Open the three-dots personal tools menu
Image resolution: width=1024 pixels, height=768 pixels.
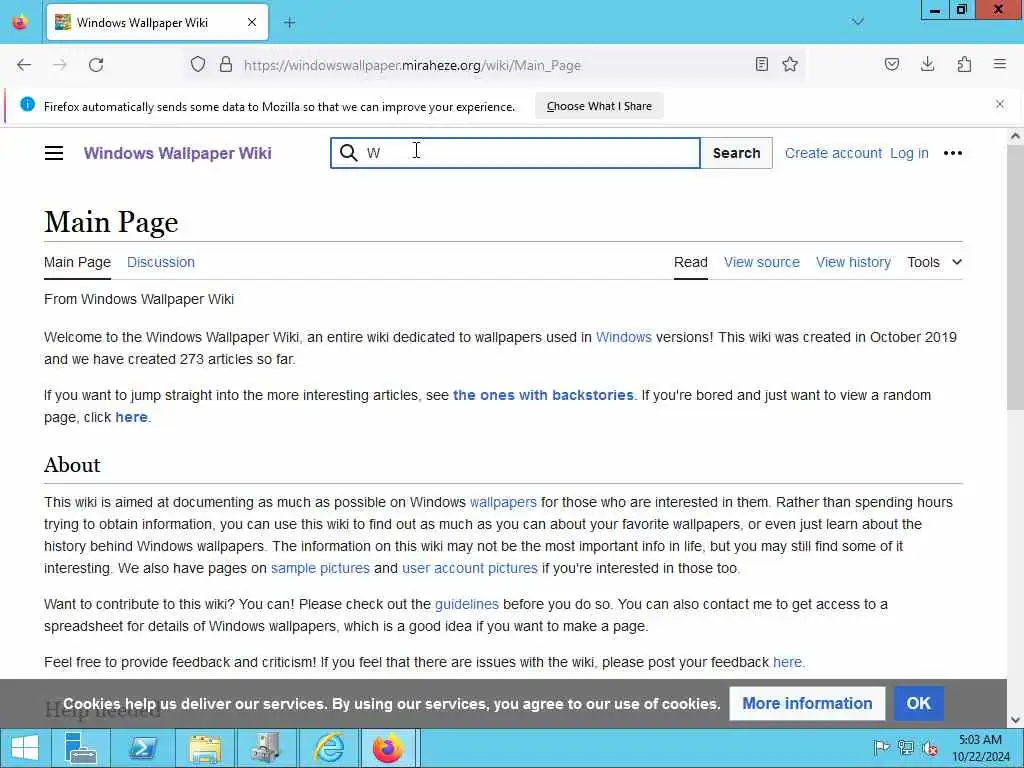click(953, 153)
